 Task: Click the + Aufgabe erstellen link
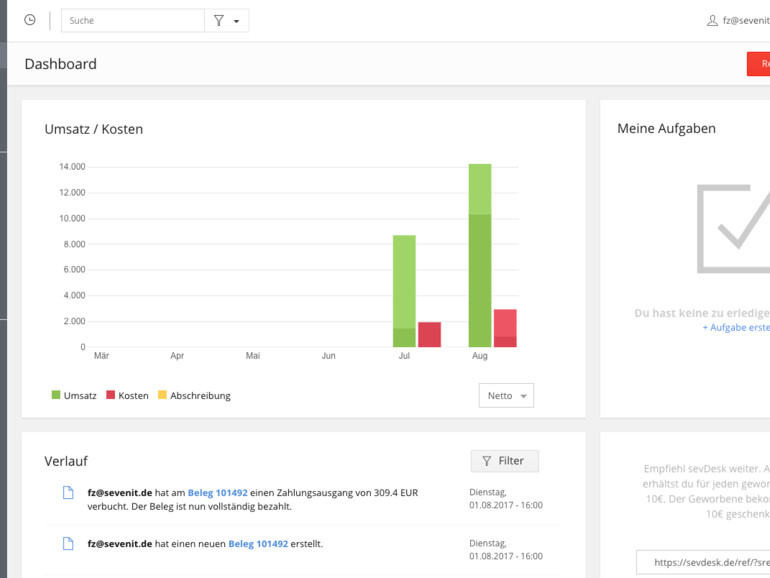tap(736, 328)
